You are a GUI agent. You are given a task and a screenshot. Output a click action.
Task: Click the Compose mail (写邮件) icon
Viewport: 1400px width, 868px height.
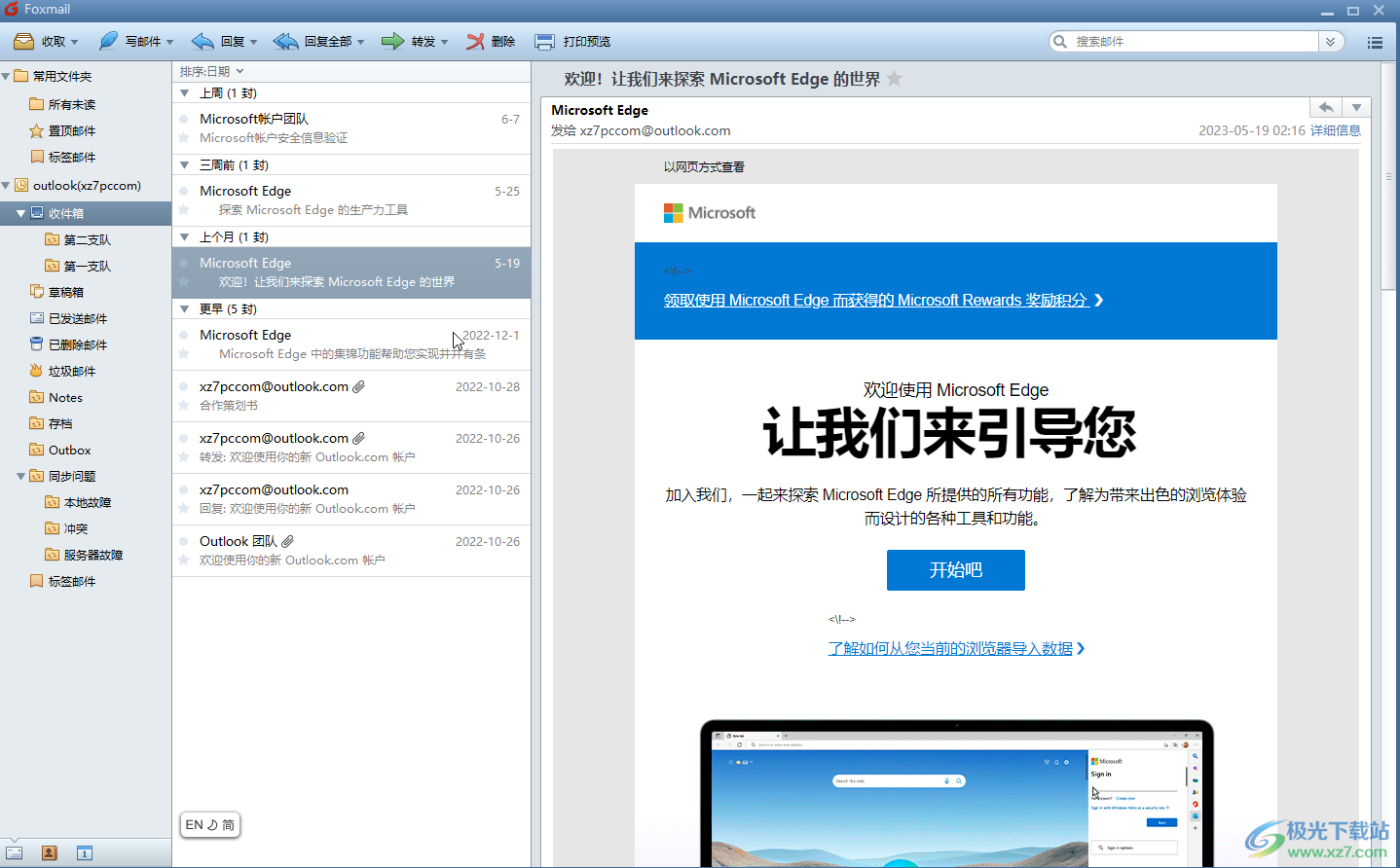click(x=108, y=41)
